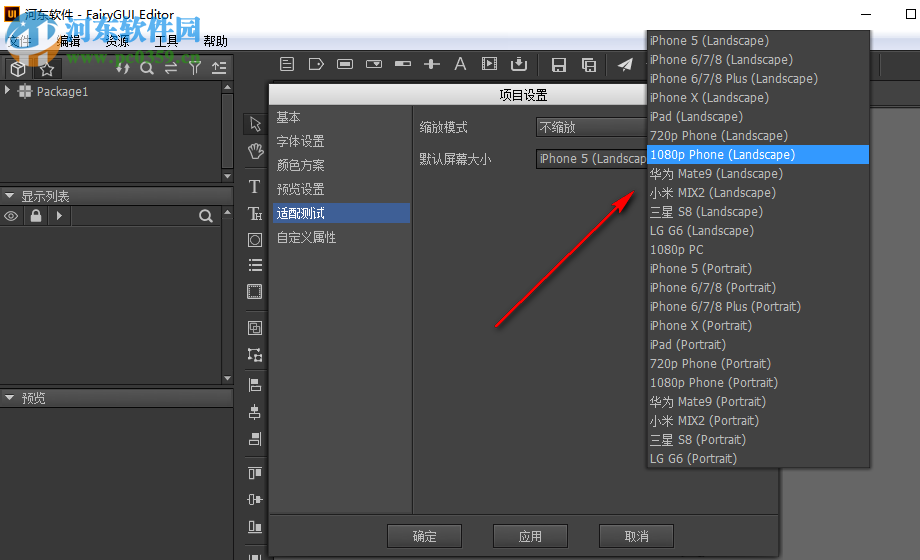The width and height of the screenshot is (920, 560).
Task: Open the 工具 menu
Action: click(x=167, y=41)
